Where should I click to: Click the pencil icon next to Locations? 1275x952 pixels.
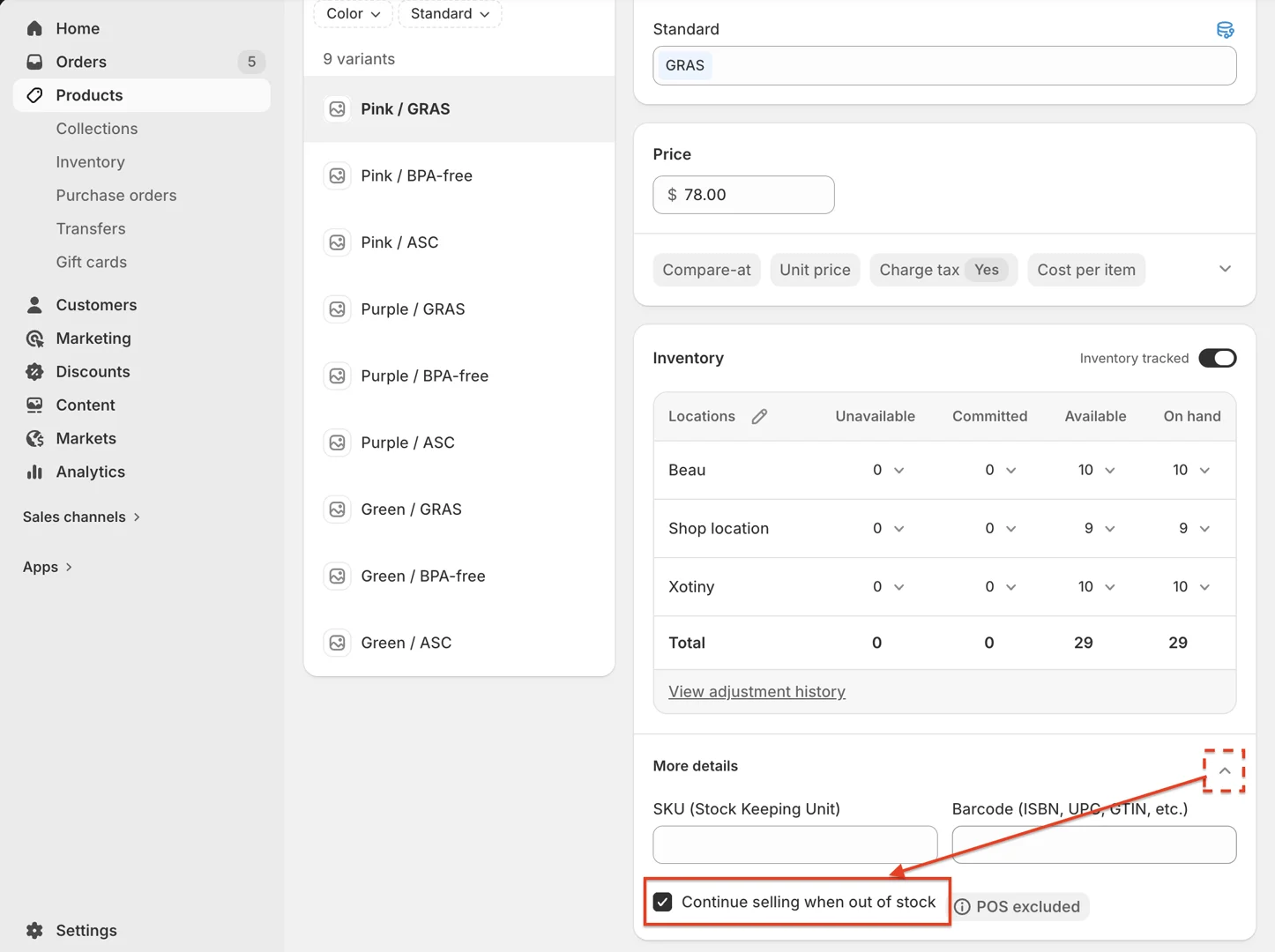(x=759, y=416)
